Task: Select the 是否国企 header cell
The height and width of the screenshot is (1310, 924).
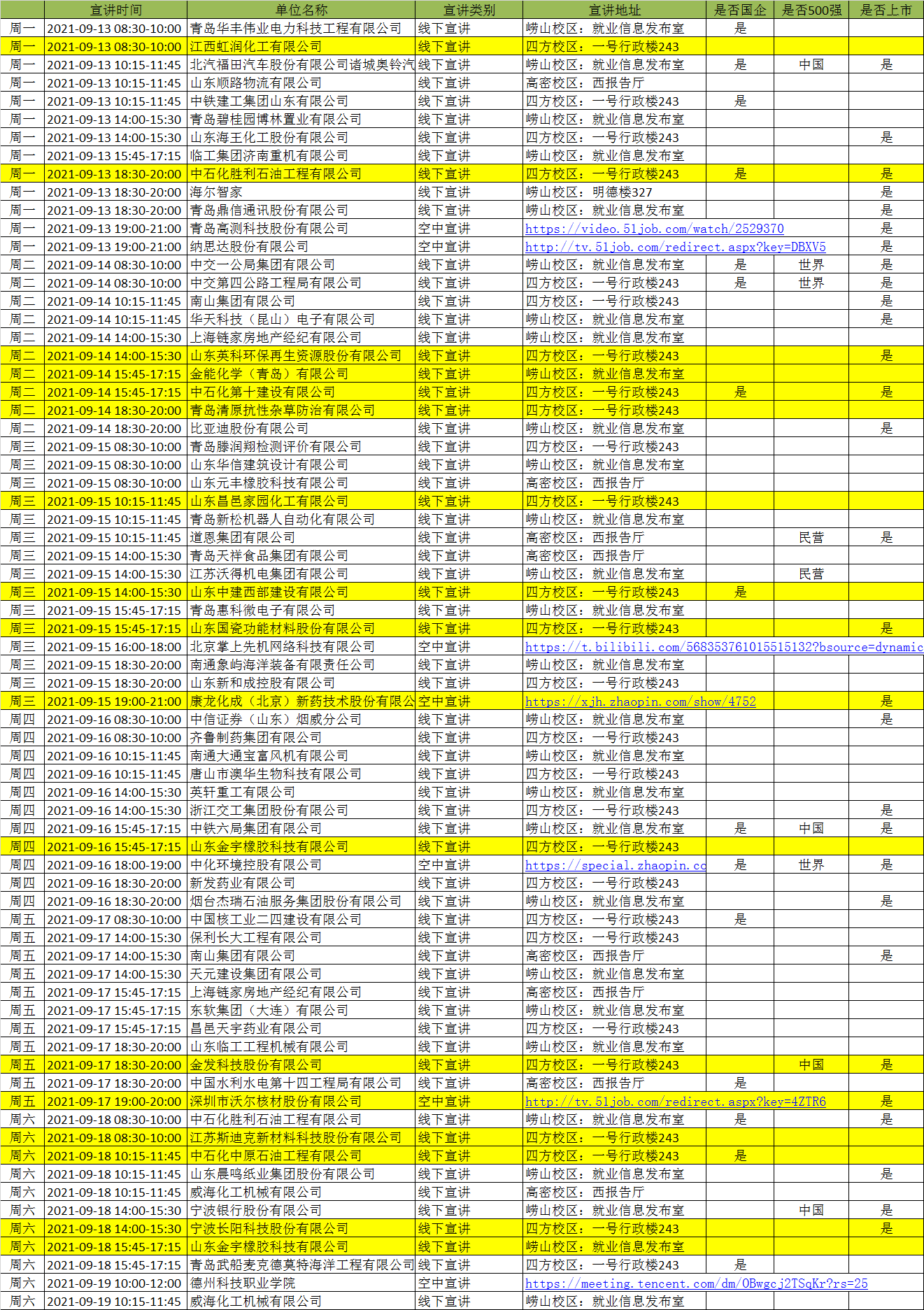Action: click(740, 10)
